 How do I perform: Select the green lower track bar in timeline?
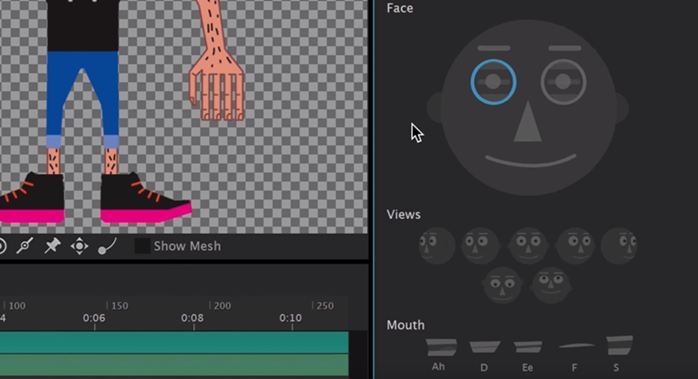(x=174, y=365)
